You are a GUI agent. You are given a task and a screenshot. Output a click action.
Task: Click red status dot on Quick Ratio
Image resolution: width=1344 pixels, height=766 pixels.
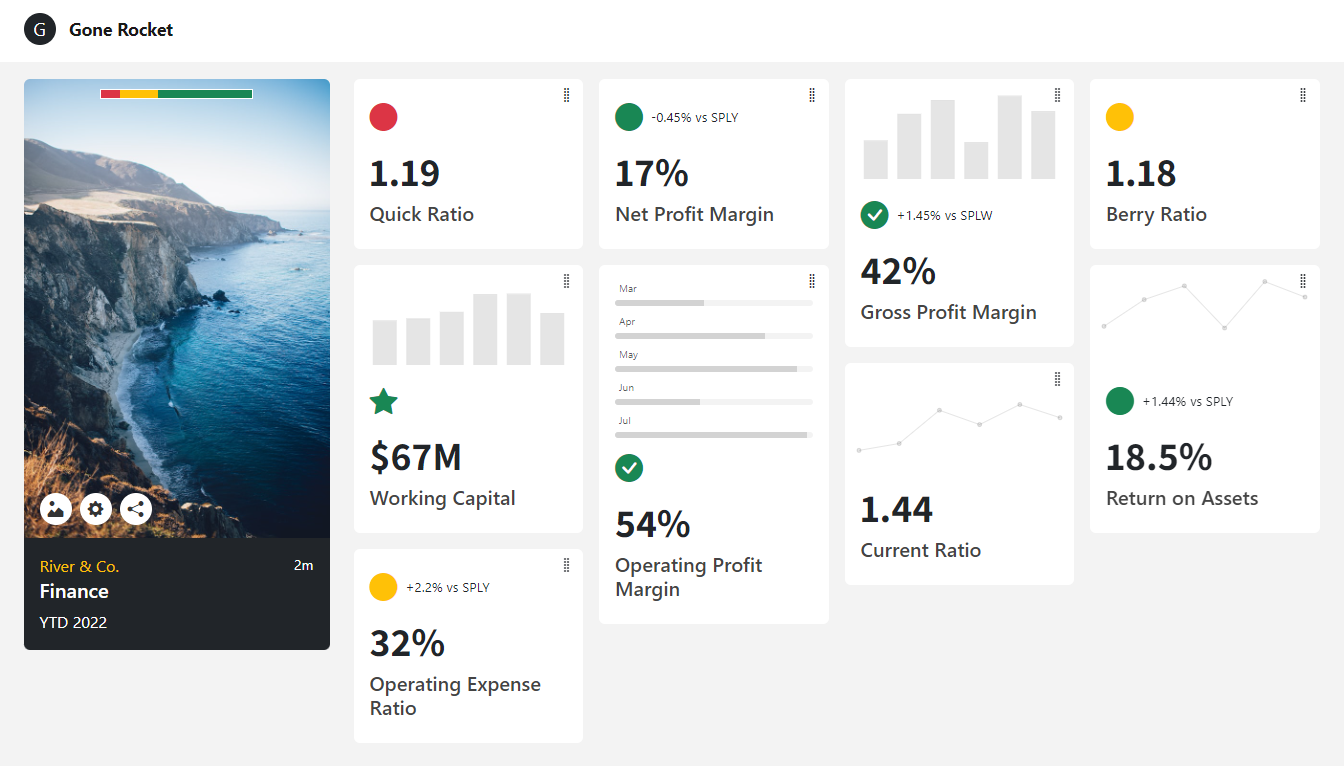click(x=384, y=117)
